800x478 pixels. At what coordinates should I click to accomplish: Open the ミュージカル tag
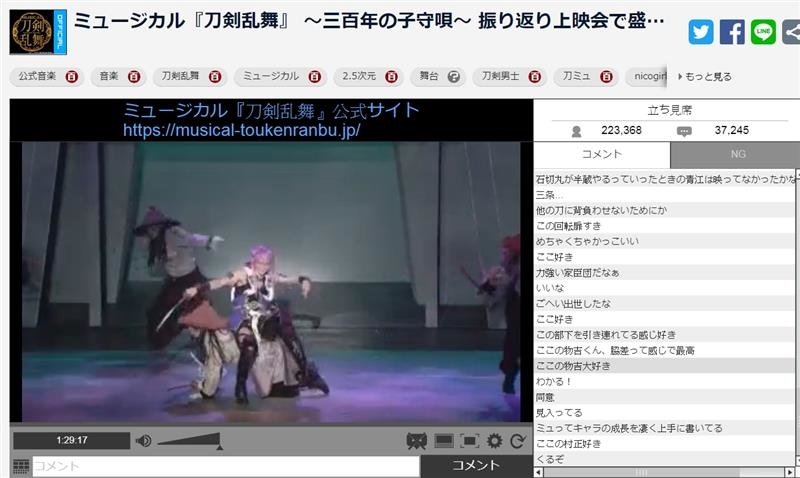click(270, 76)
